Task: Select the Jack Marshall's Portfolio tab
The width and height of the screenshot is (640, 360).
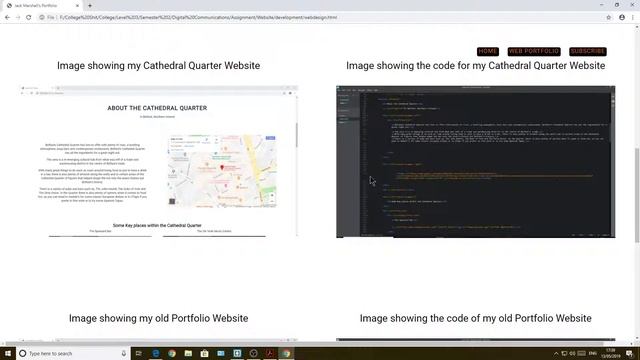Action: (x=42, y=6)
